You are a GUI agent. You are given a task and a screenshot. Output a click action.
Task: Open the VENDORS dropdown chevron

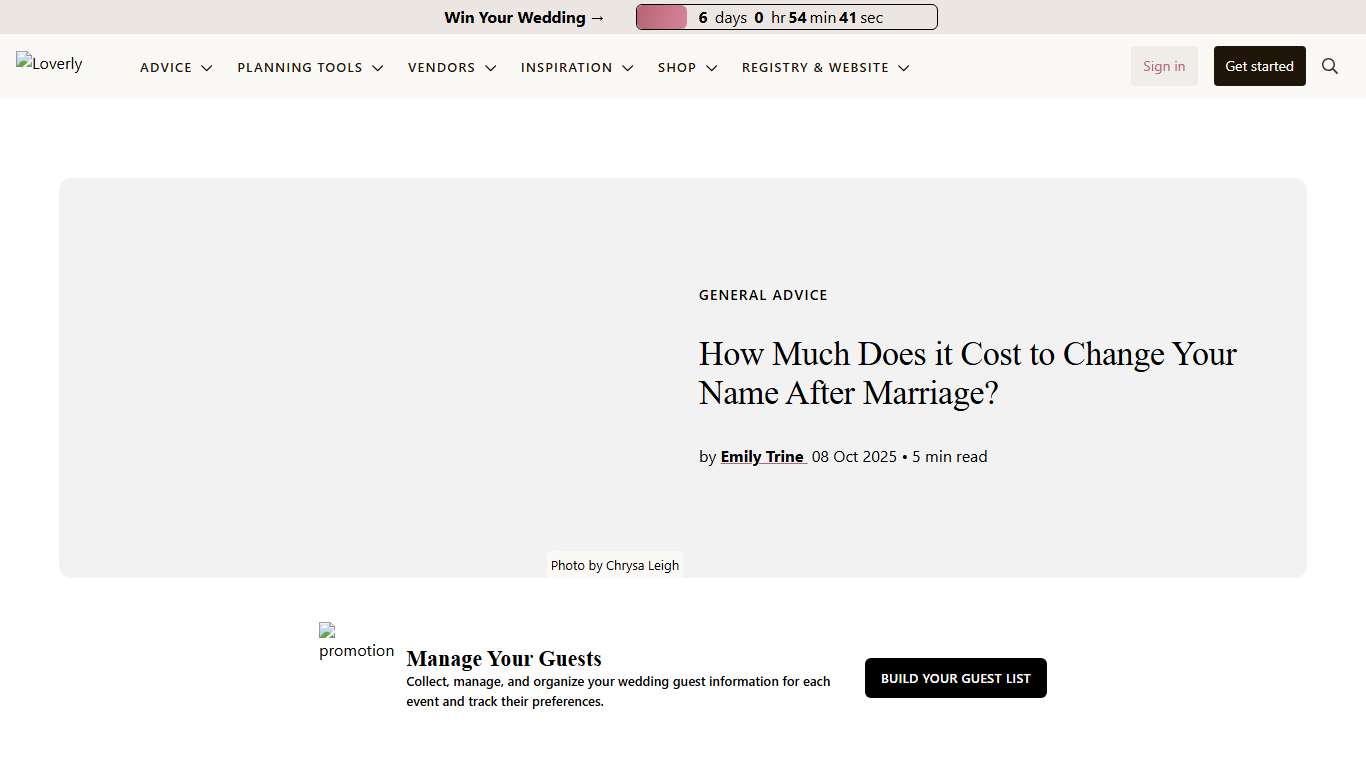tap(491, 68)
